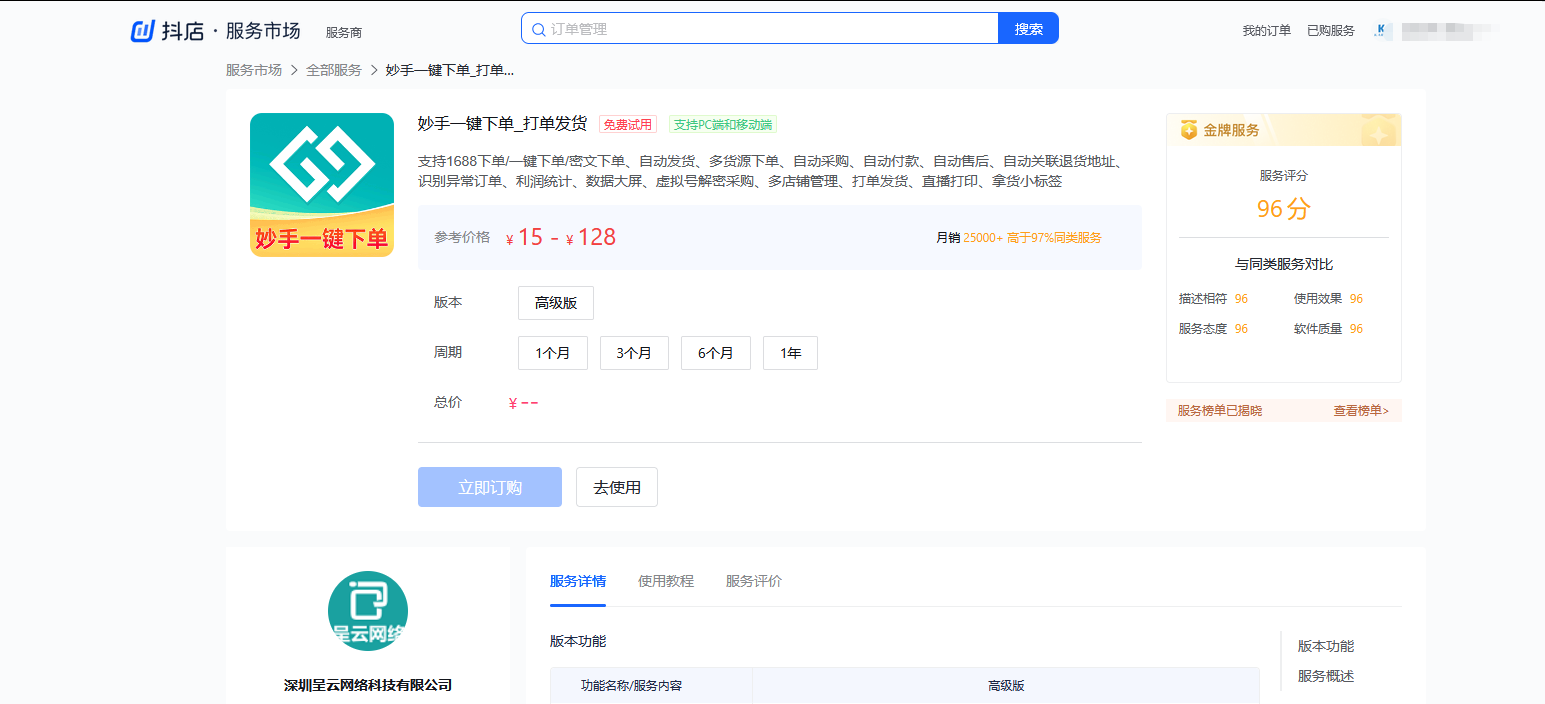1545x704 pixels.
Task: Click the 去使用 button
Action: tap(617, 487)
